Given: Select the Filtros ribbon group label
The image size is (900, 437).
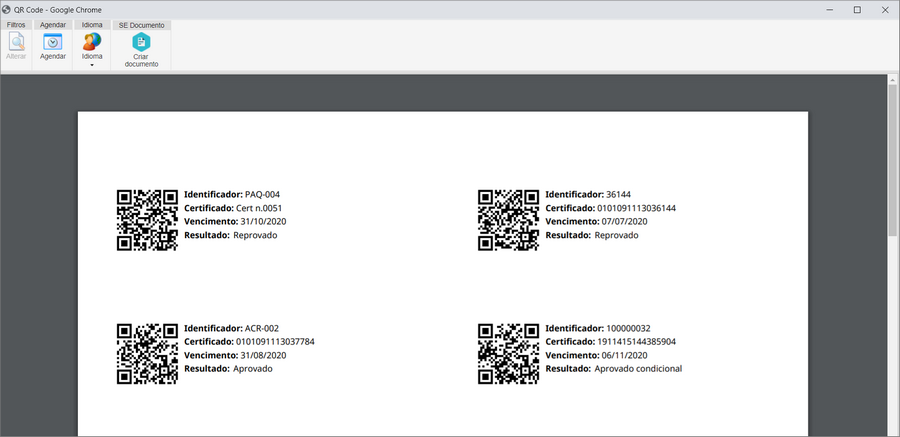Looking at the screenshot, I should pos(16,25).
